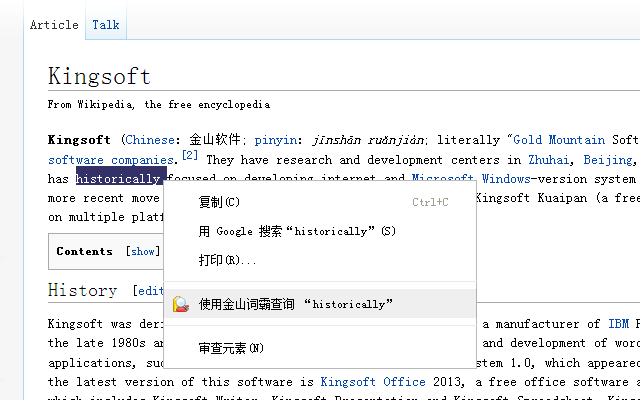Click the Chinese name 金山软件
640x400 pixels.
[x=215, y=140]
